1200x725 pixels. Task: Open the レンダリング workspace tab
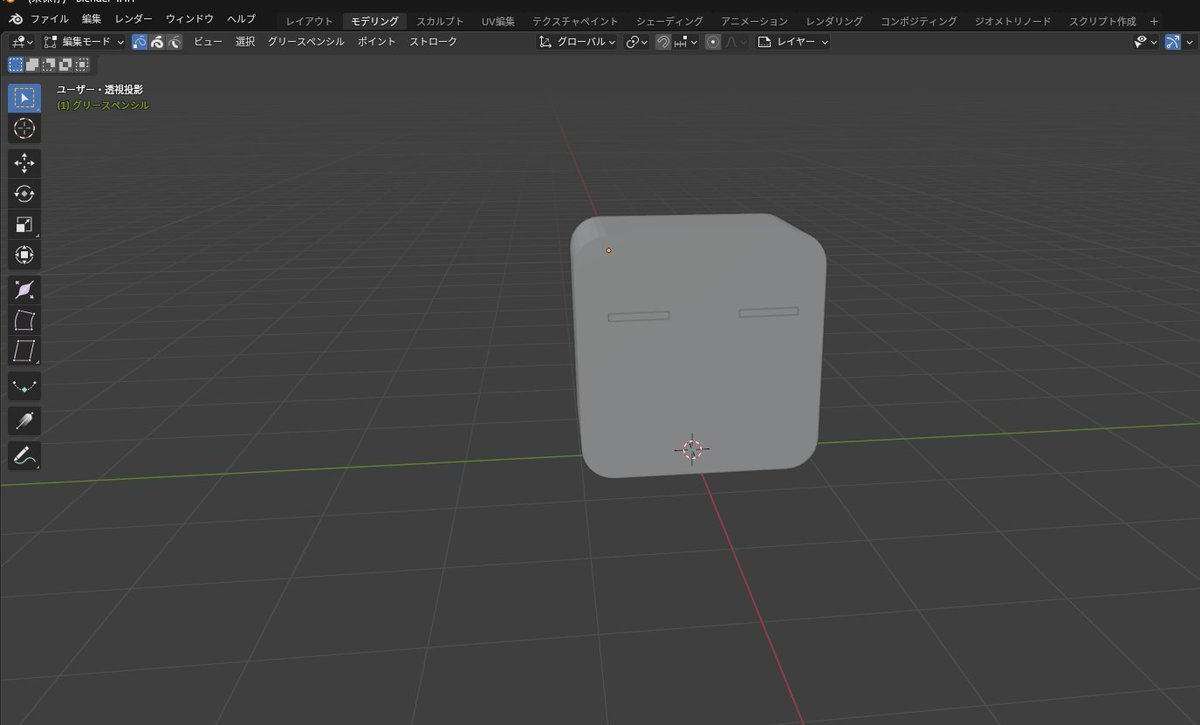(834, 21)
